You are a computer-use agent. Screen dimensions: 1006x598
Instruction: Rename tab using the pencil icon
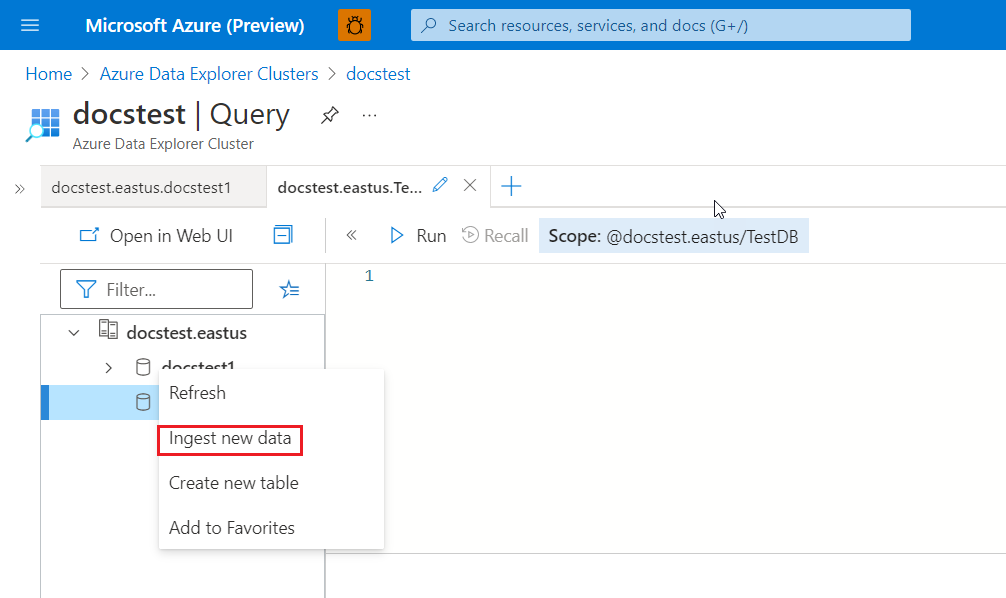440,185
